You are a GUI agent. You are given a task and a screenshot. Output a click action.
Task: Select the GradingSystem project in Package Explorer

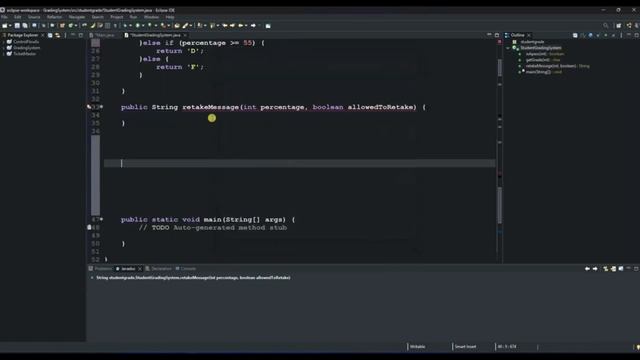(x=27, y=48)
